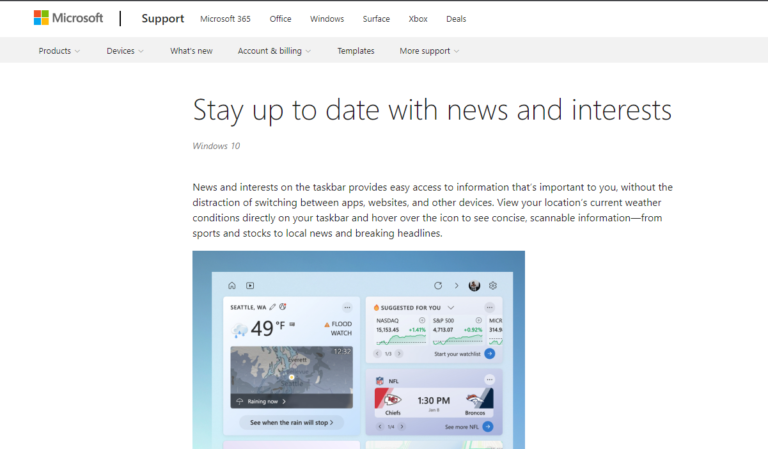The height and width of the screenshot is (449, 768).
Task: Go to the previous stocks page
Action: coord(377,354)
